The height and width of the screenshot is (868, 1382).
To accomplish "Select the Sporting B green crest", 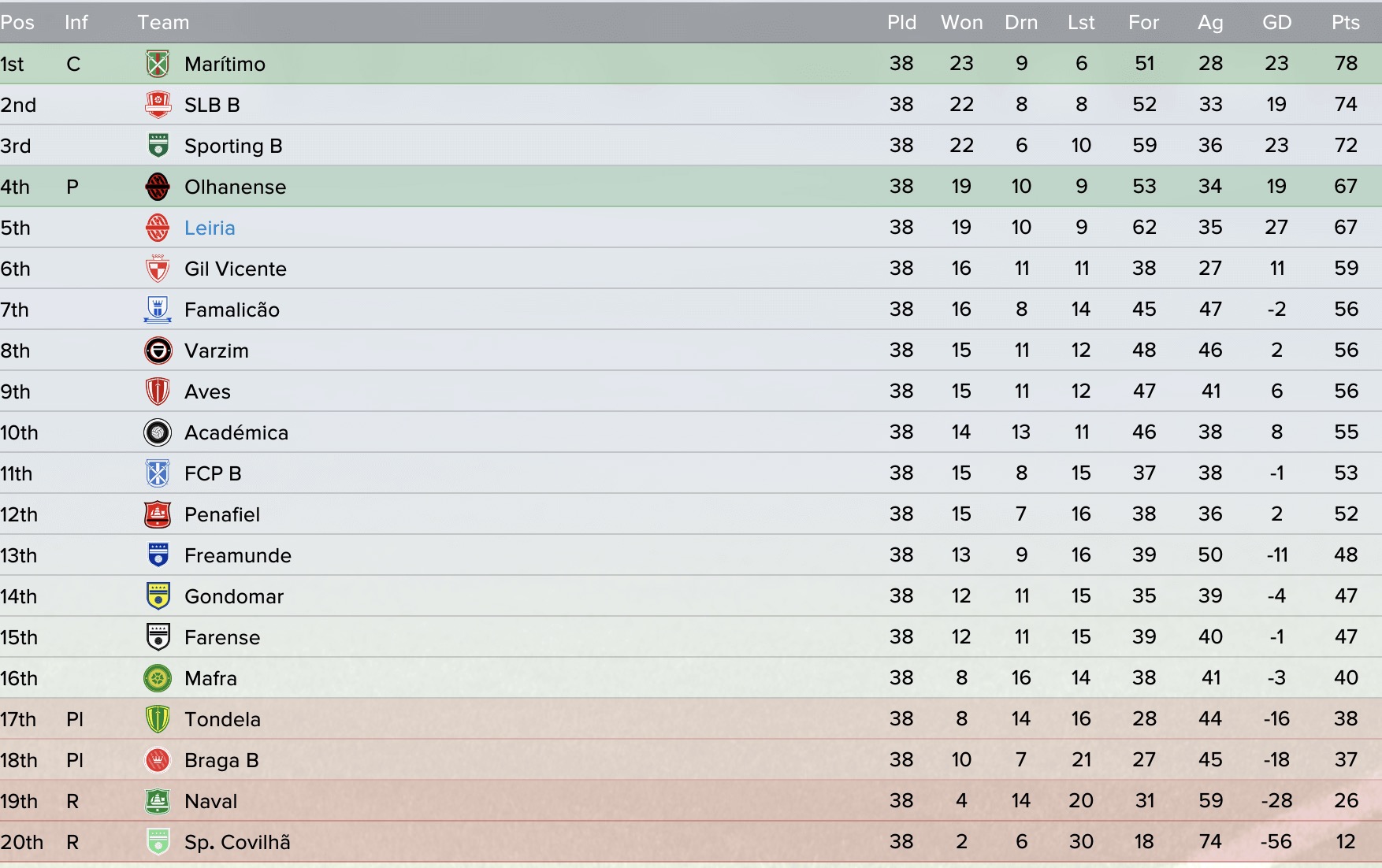I will coord(158,146).
